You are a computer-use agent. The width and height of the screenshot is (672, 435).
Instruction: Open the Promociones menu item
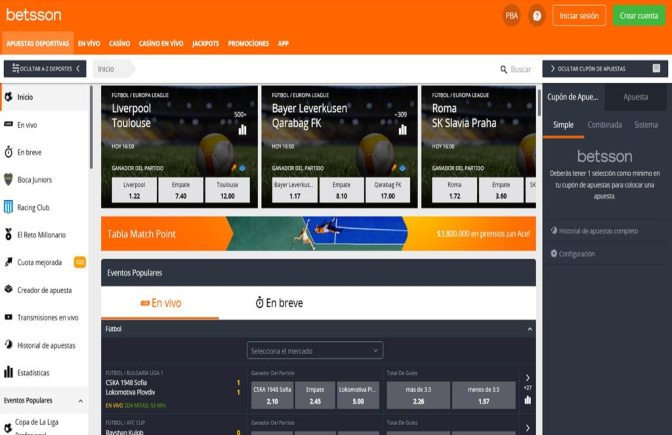(x=249, y=43)
